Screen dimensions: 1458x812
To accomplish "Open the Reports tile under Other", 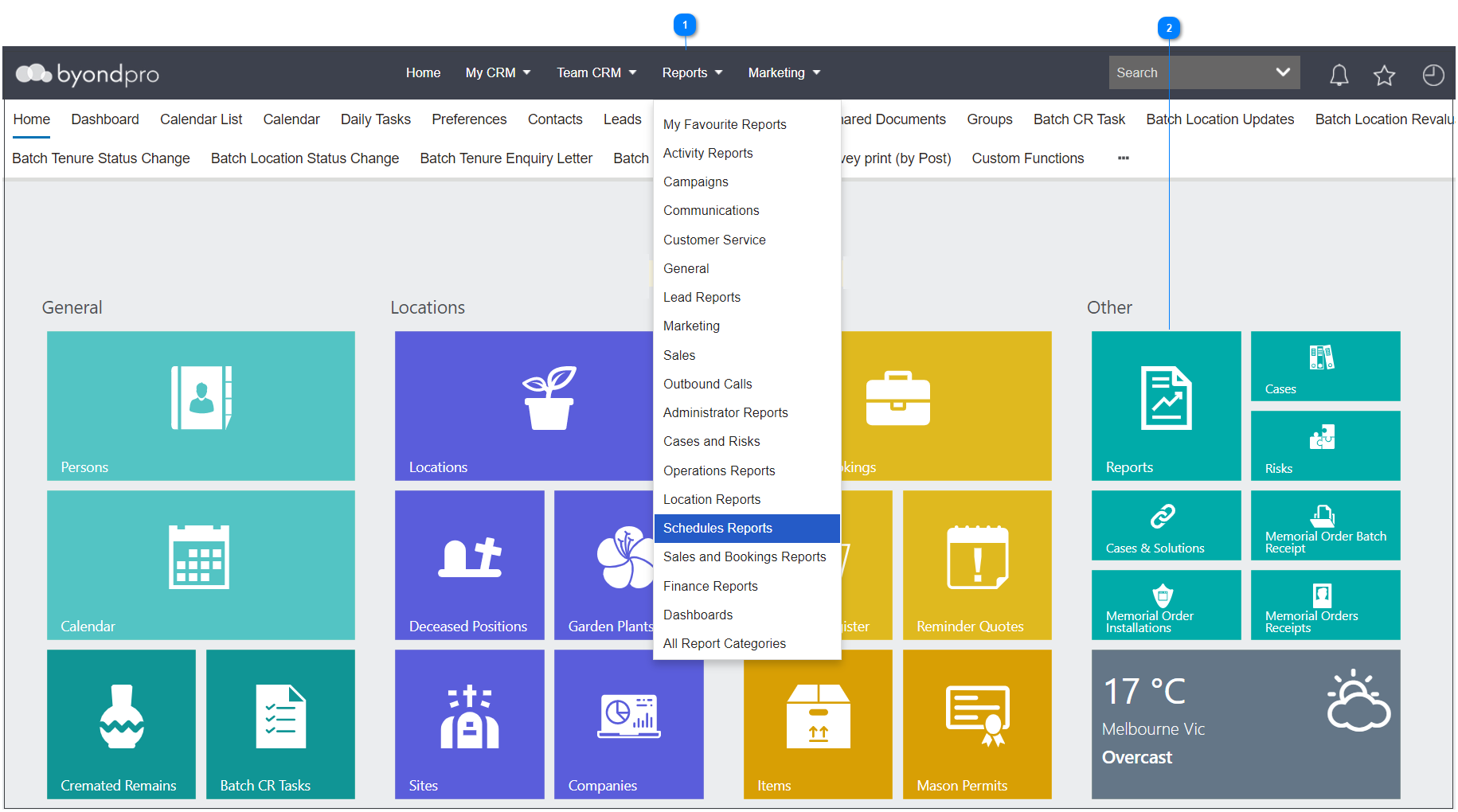I will coord(1166,405).
